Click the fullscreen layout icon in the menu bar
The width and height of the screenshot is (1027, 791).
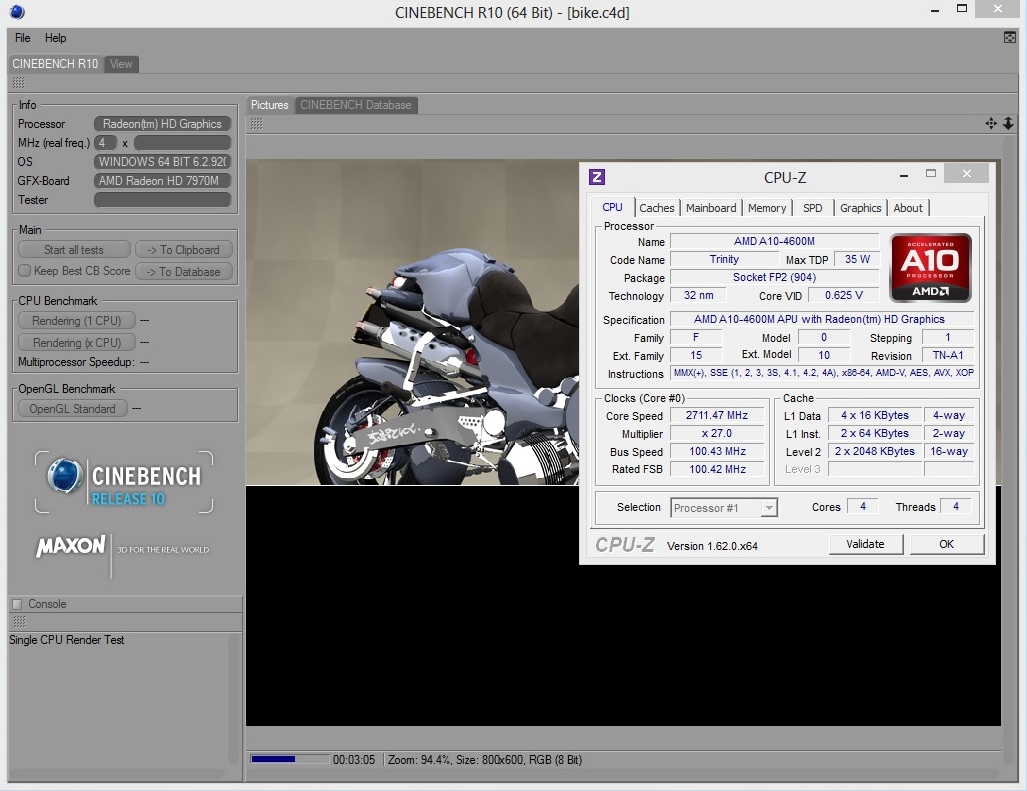1010,38
